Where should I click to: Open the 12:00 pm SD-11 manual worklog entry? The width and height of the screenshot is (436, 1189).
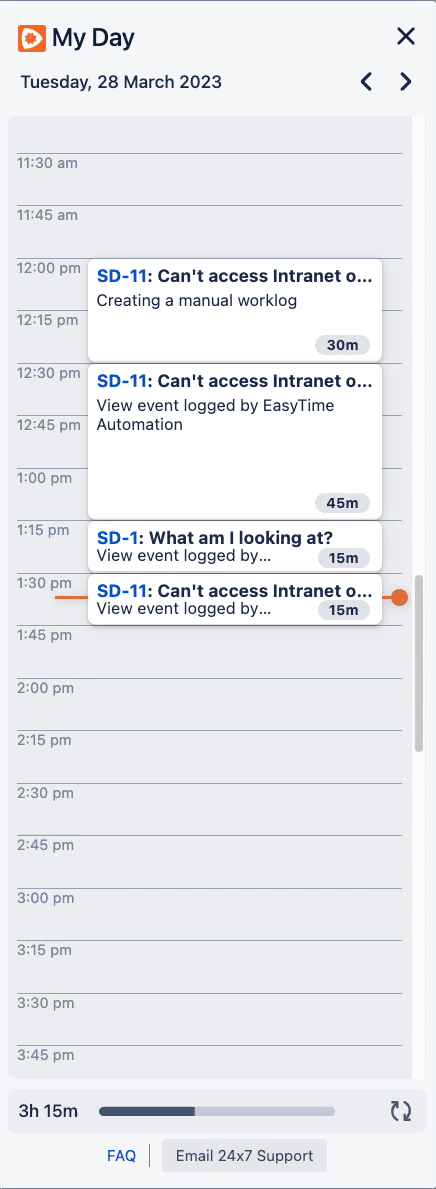[x=235, y=310]
